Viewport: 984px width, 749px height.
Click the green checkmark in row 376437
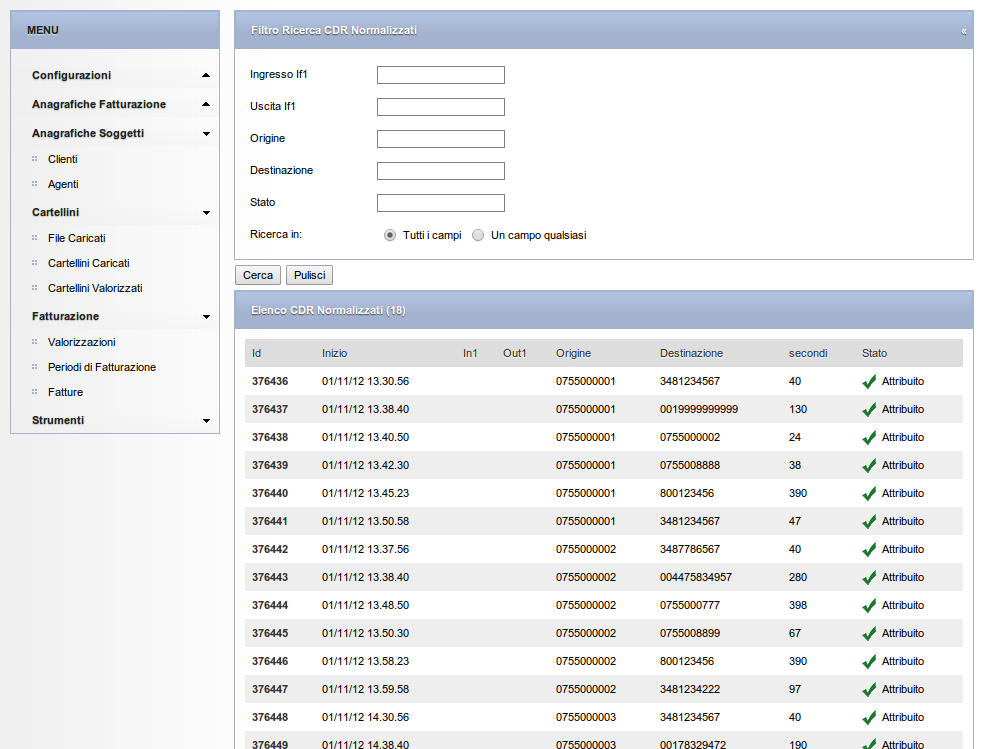(869, 410)
